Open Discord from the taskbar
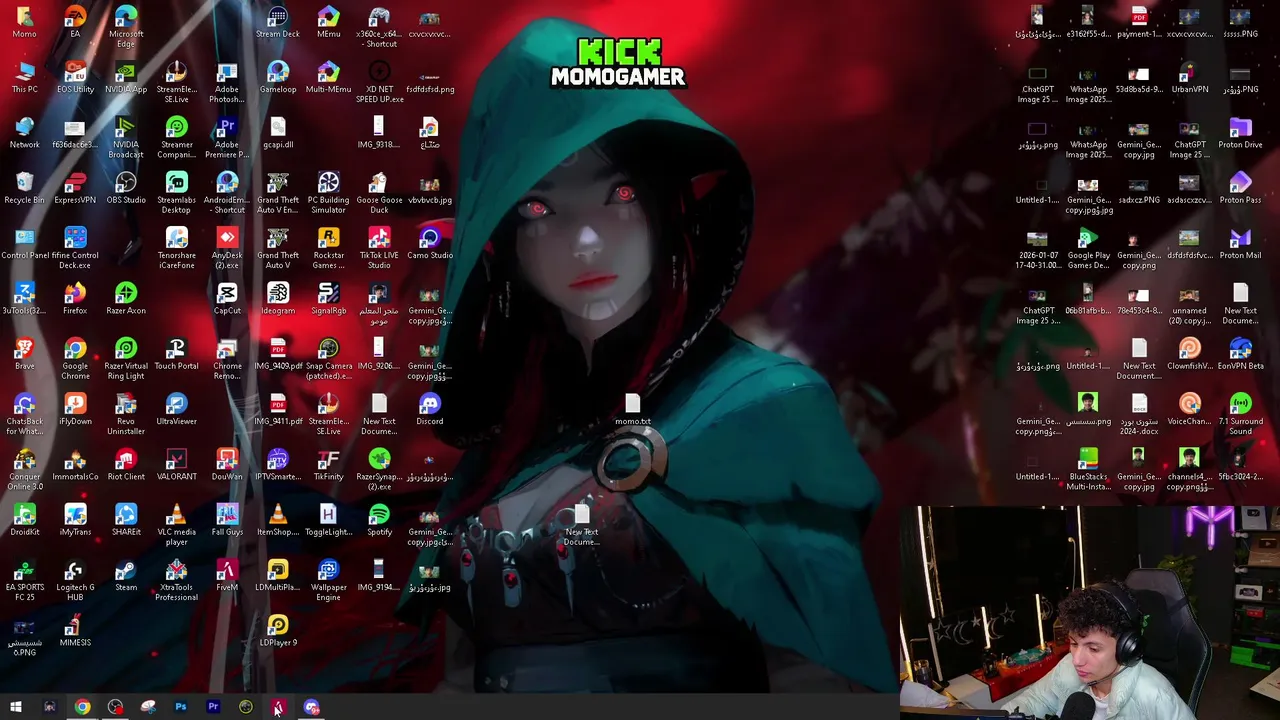1280x720 pixels. (311, 707)
